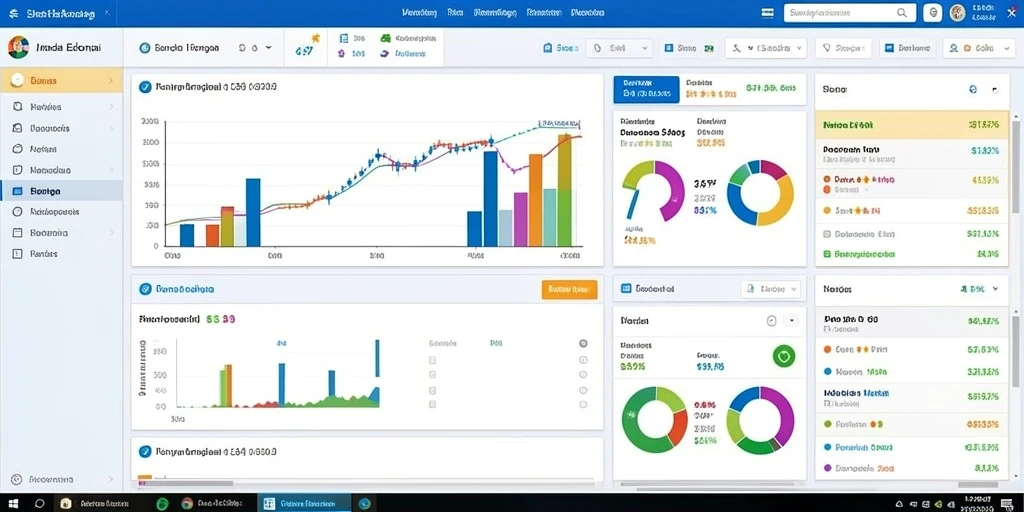Click the blue check icon in the main chart panel header

click(146, 87)
